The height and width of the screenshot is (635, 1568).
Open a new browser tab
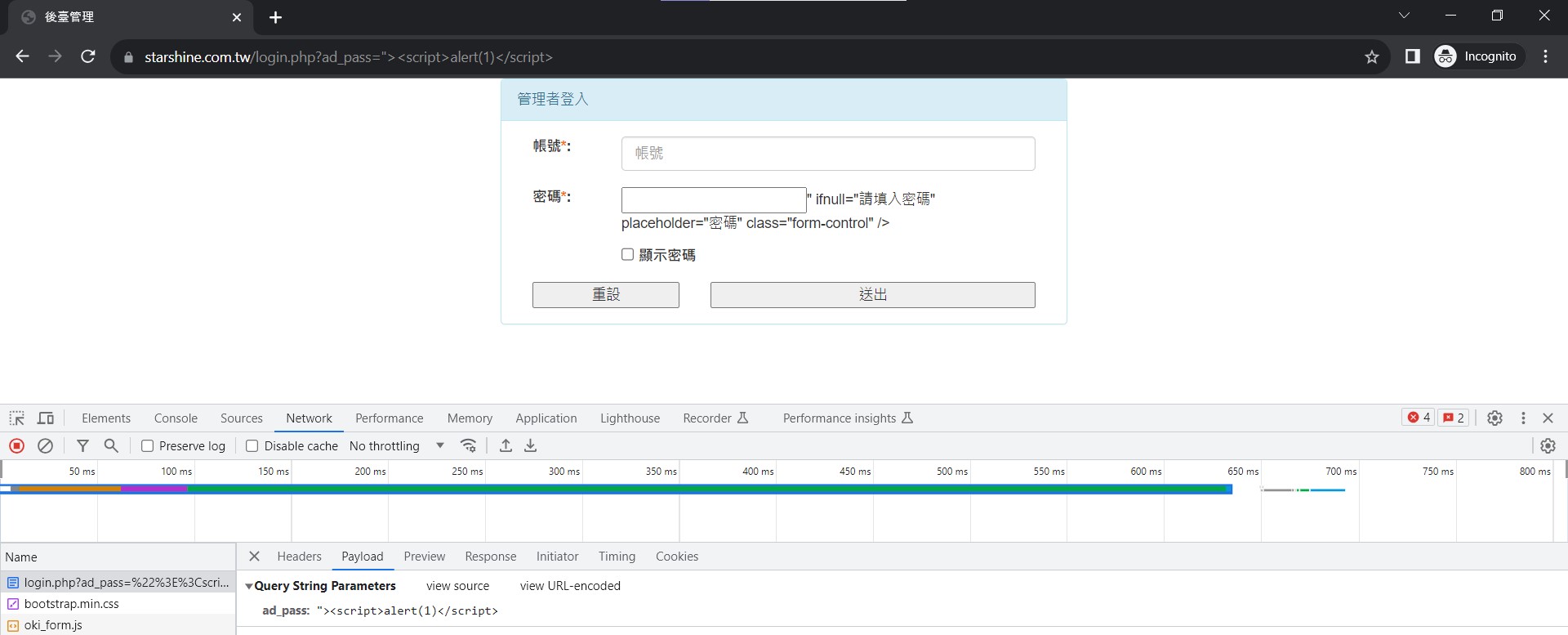coord(275,17)
